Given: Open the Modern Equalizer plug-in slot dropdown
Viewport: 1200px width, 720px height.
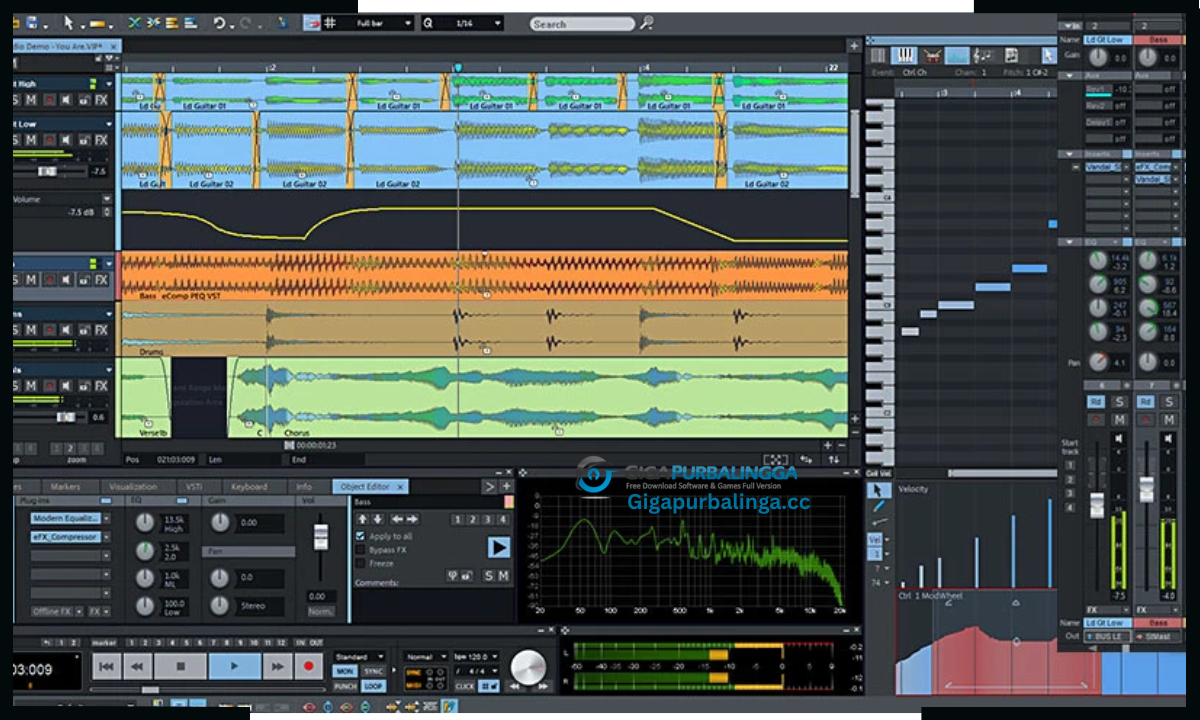Looking at the screenshot, I should point(106,518).
